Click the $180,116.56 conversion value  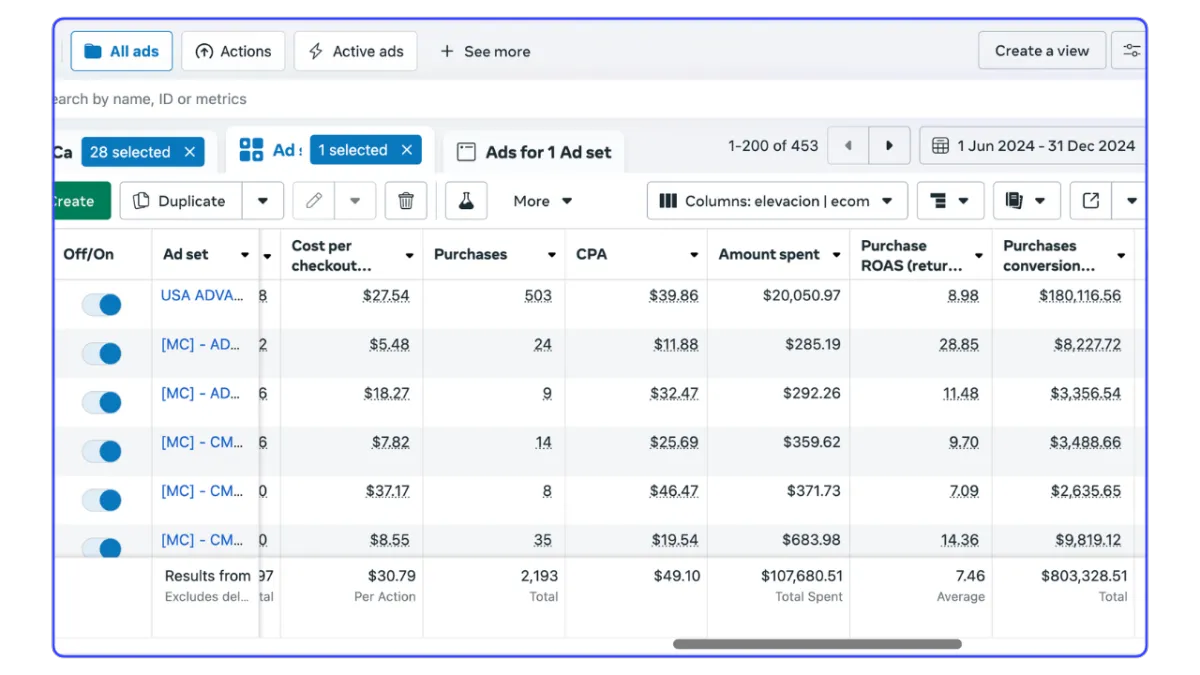1080,296
